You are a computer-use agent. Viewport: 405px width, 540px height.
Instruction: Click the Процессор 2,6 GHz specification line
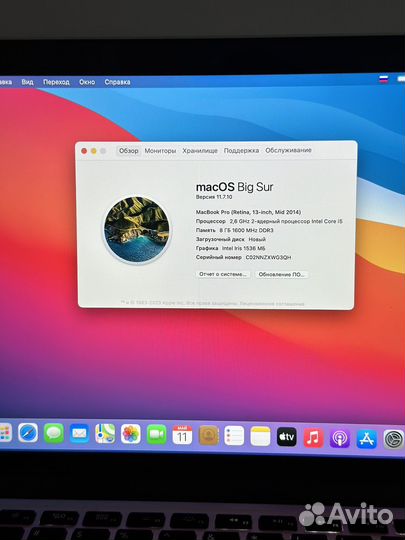click(x=269, y=221)
